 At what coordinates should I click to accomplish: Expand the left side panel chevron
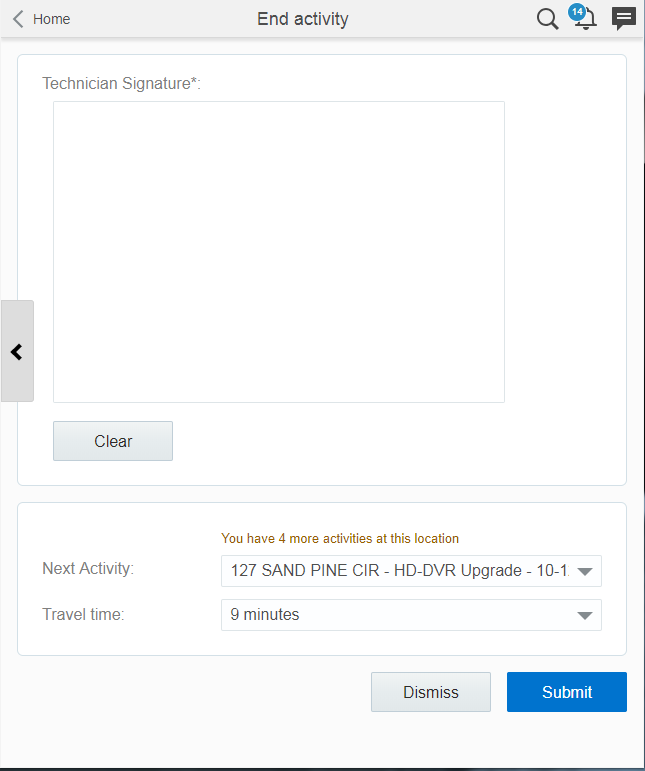pyautogui.click(x=17, y=351)
